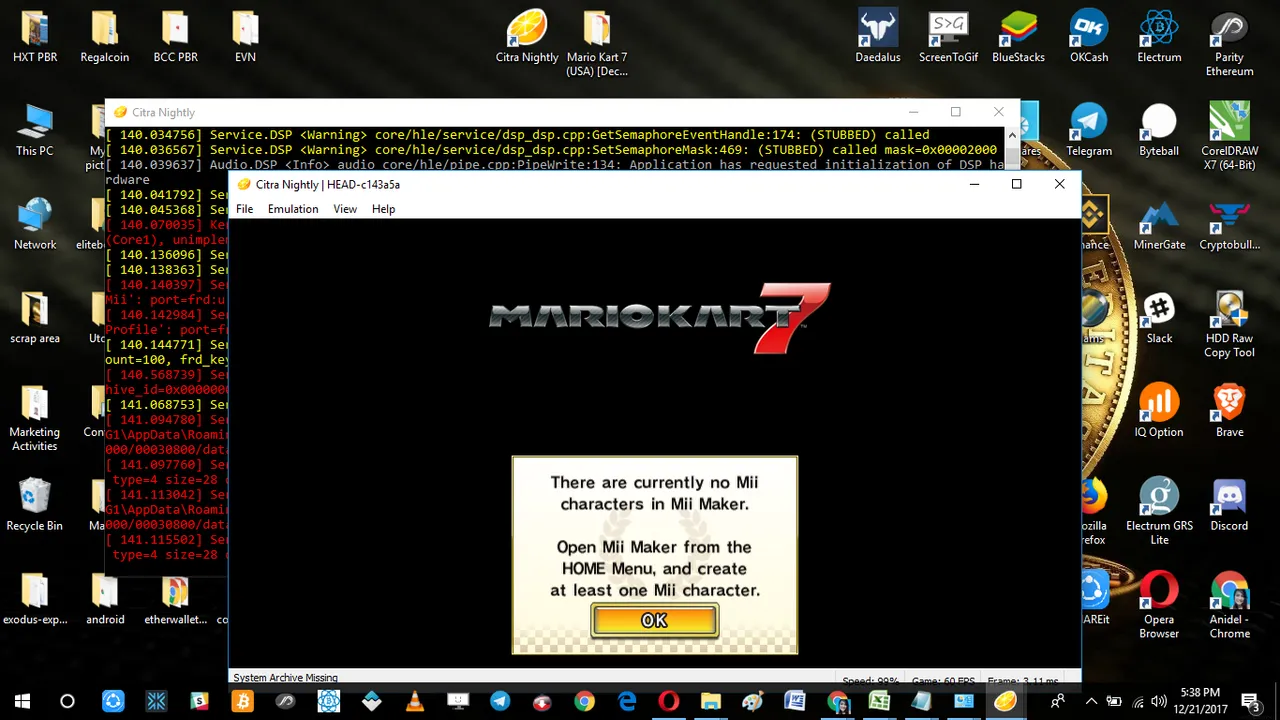Viewport: 1280px width, 720px height.
Task: Open Telegram from the taskbar
Action: tap(500, 701)
